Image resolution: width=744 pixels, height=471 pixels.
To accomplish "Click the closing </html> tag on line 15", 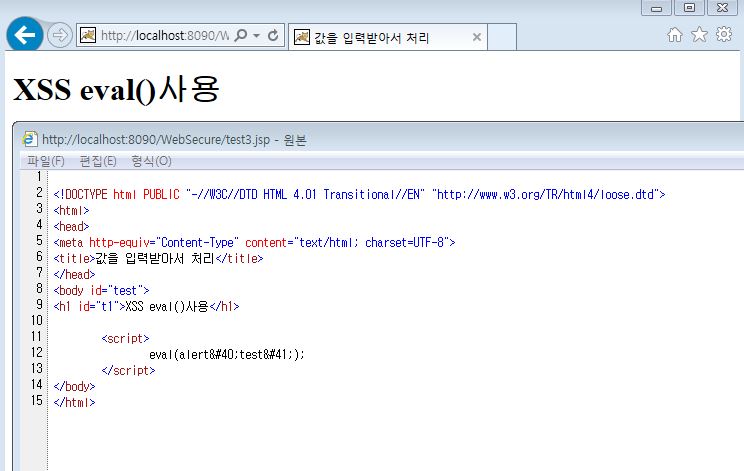I will [x=74, y=403].
